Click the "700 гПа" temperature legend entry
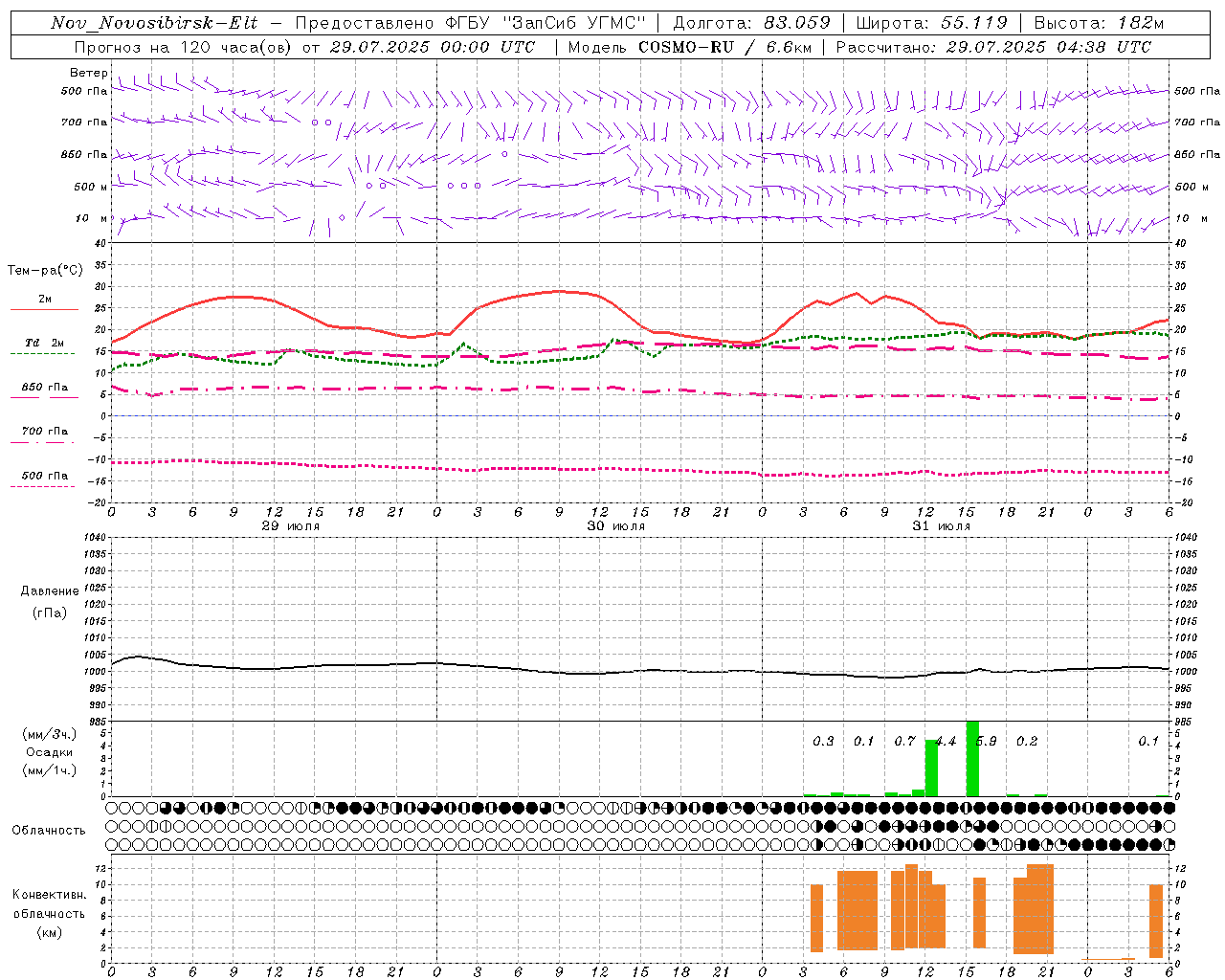The height and width of the screenshot is (980, 1225). click(44, 432)
